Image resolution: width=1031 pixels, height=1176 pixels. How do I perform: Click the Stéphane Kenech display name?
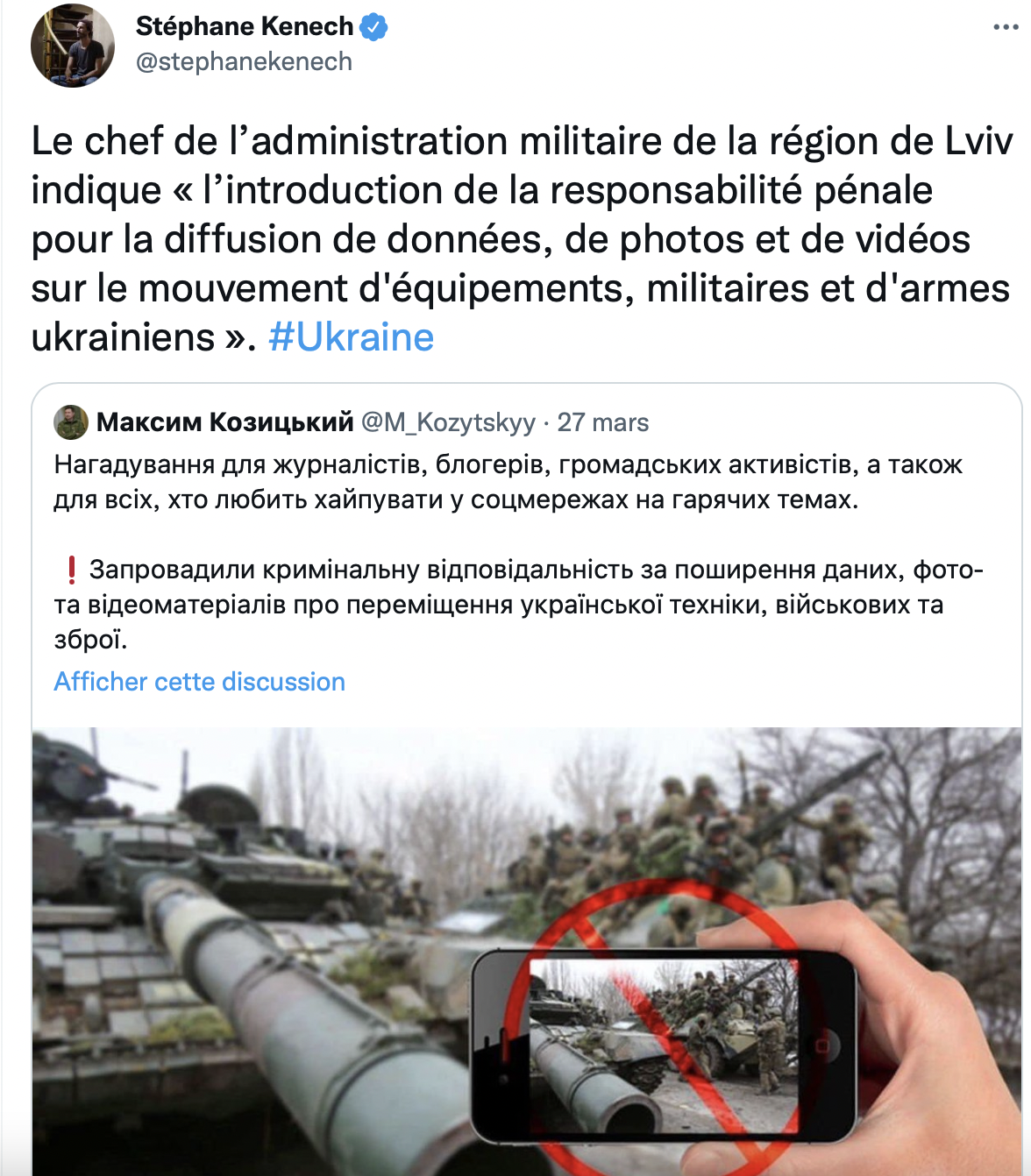click(x=245, y=27)
